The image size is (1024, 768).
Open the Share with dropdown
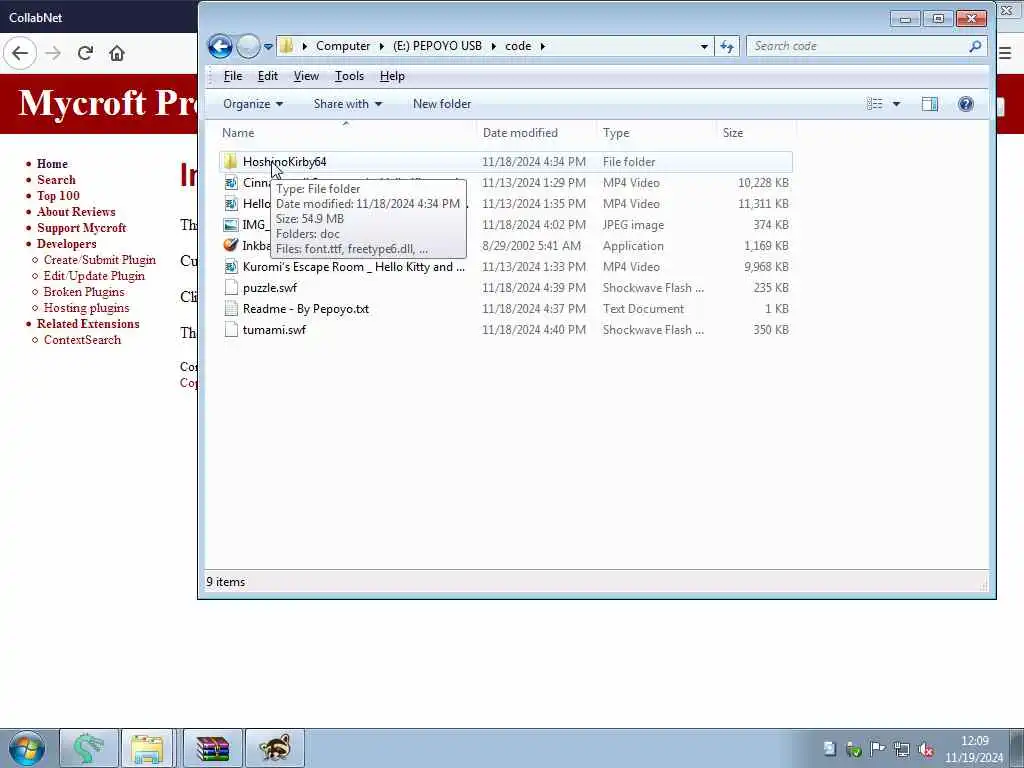click(x=347, y=104)
